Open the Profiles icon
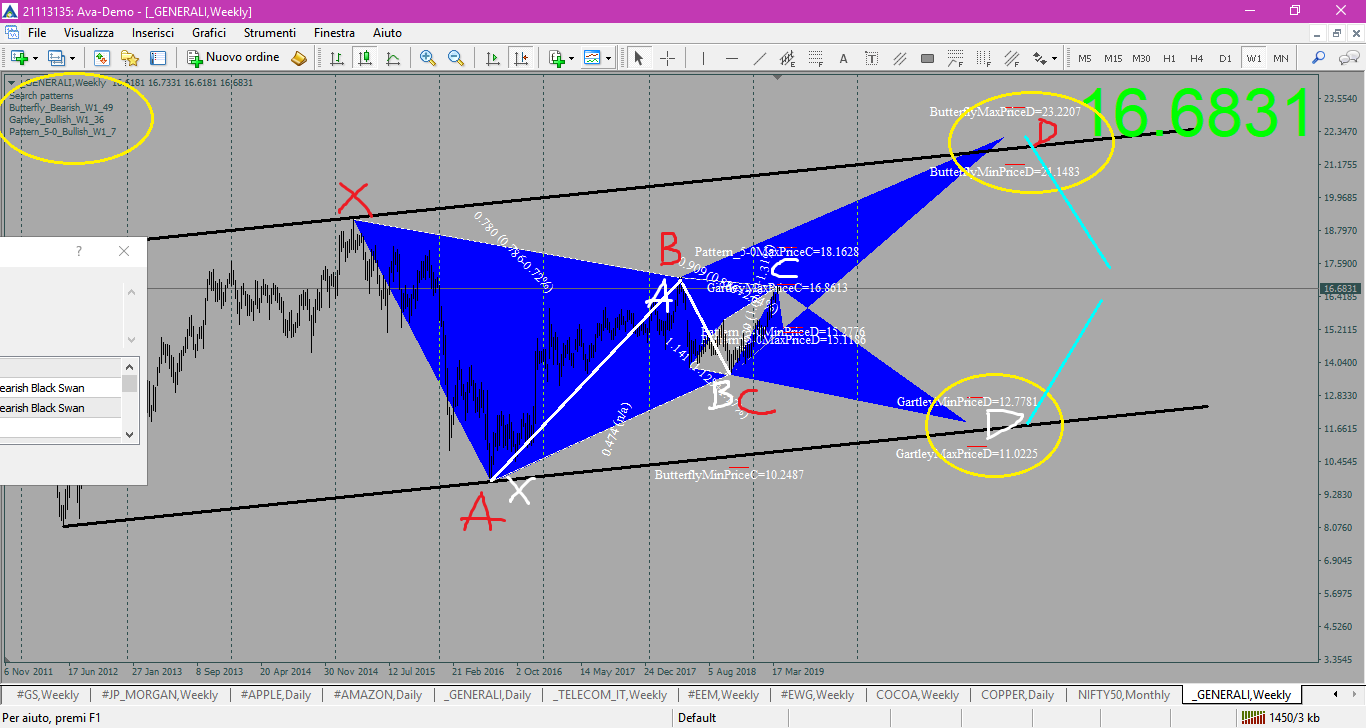 tap(55, 58)
